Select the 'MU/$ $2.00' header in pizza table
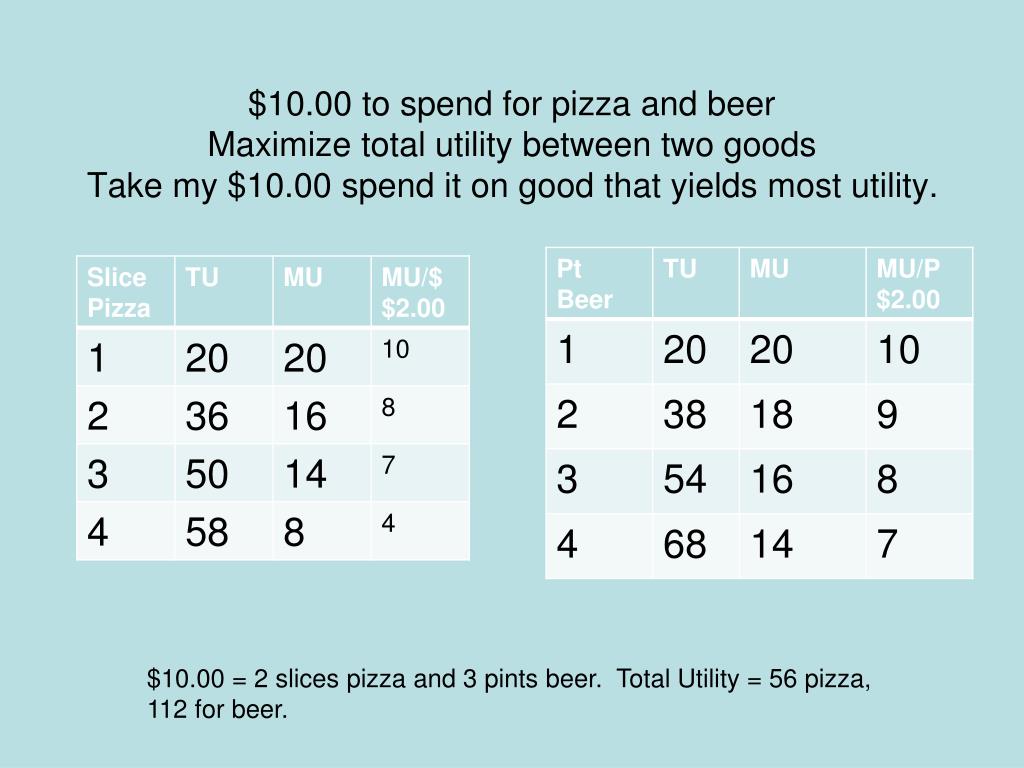 (x=413, y=292)
